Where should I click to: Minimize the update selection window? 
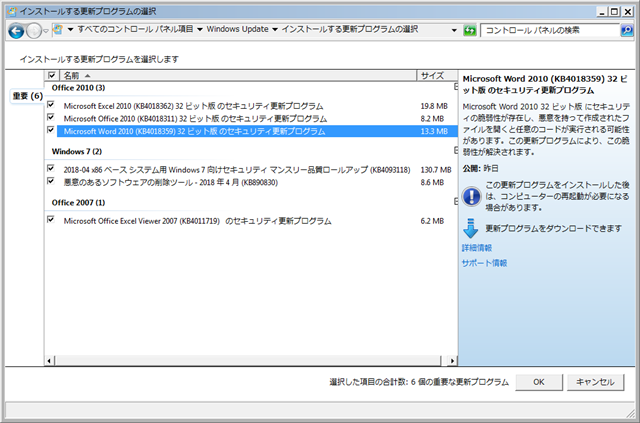tap(602, 12)
